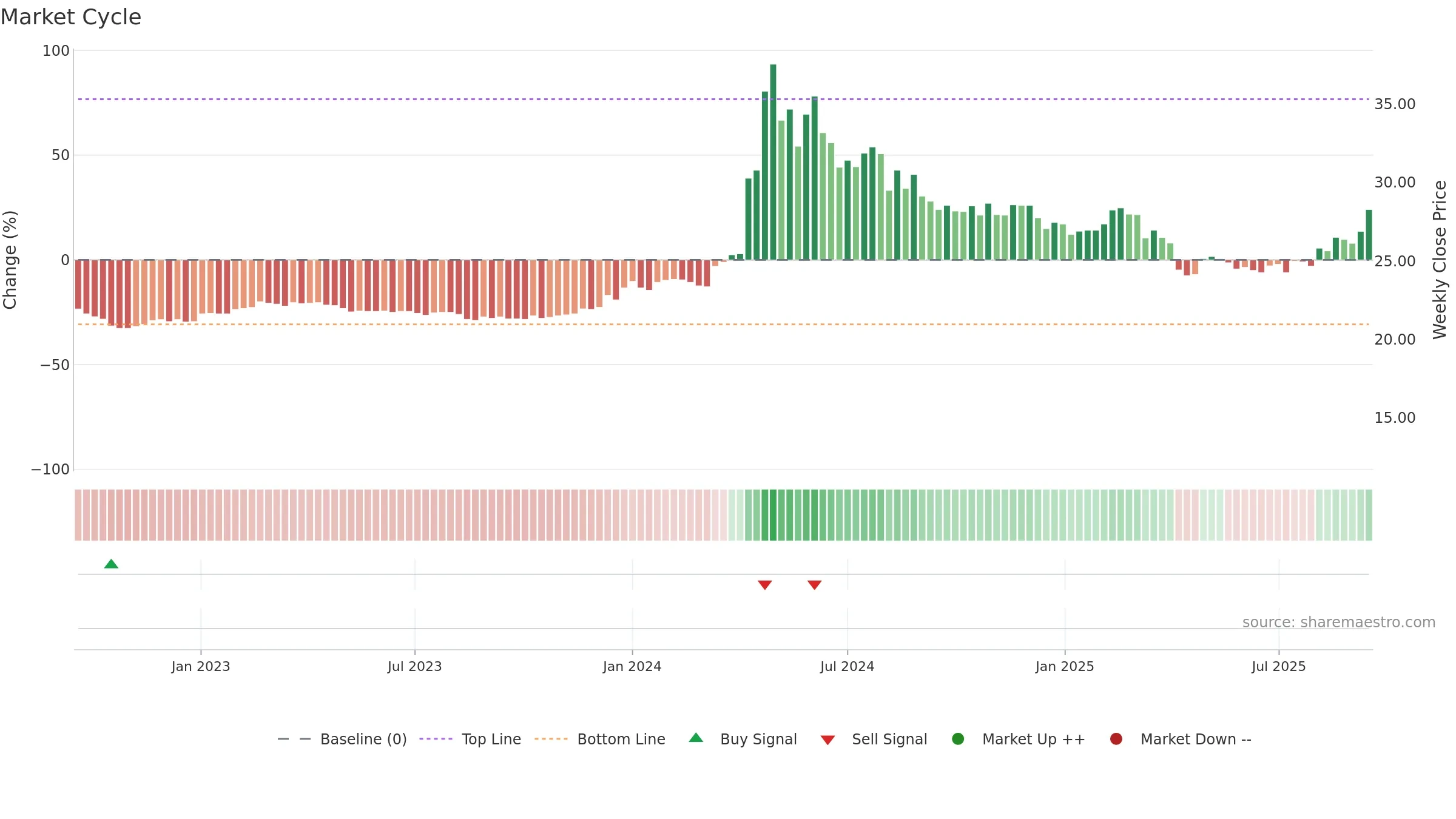Click the tallest green bar near 93%
This screenshot has width=1456, height=819.
pos(773,162)
